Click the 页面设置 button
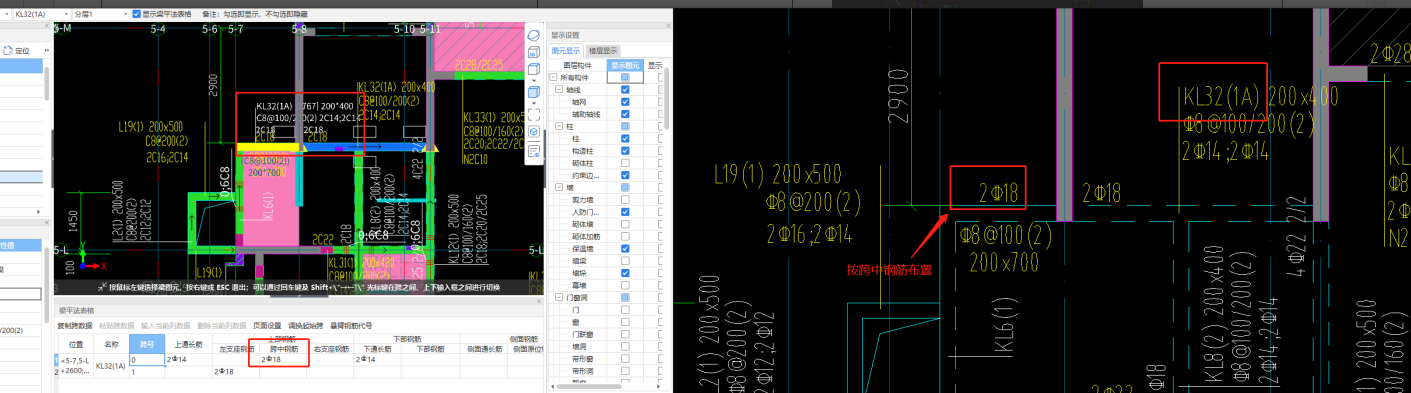This screenshot has width=1411, height=393. [x=267, y=326]
